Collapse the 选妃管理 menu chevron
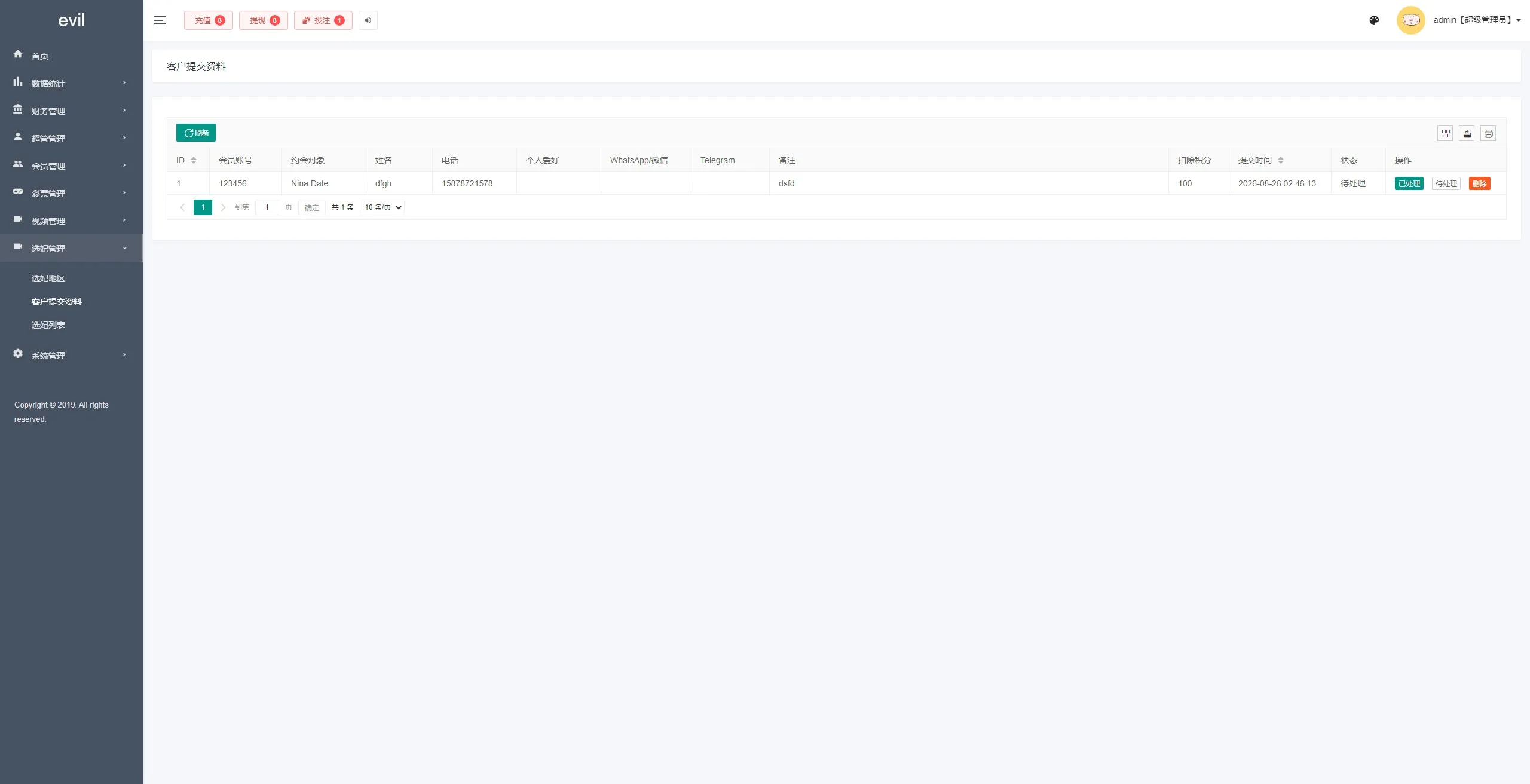1530x784 pixels. 124,248
